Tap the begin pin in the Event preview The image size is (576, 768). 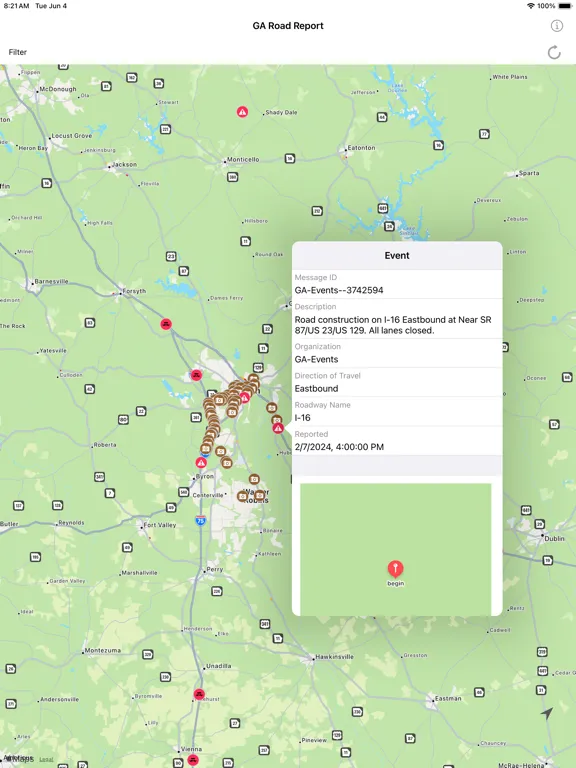coord(395,569)
